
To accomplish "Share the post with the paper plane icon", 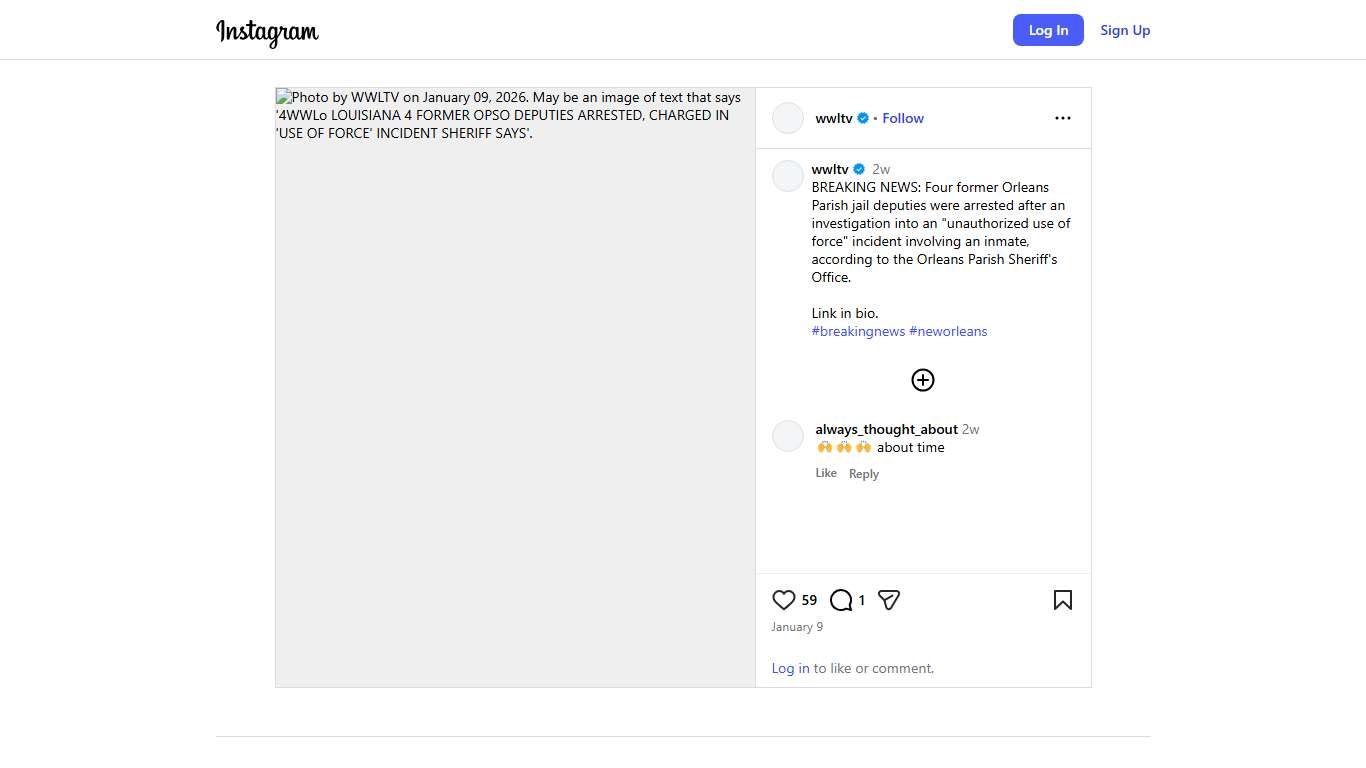I will [889, 600].
